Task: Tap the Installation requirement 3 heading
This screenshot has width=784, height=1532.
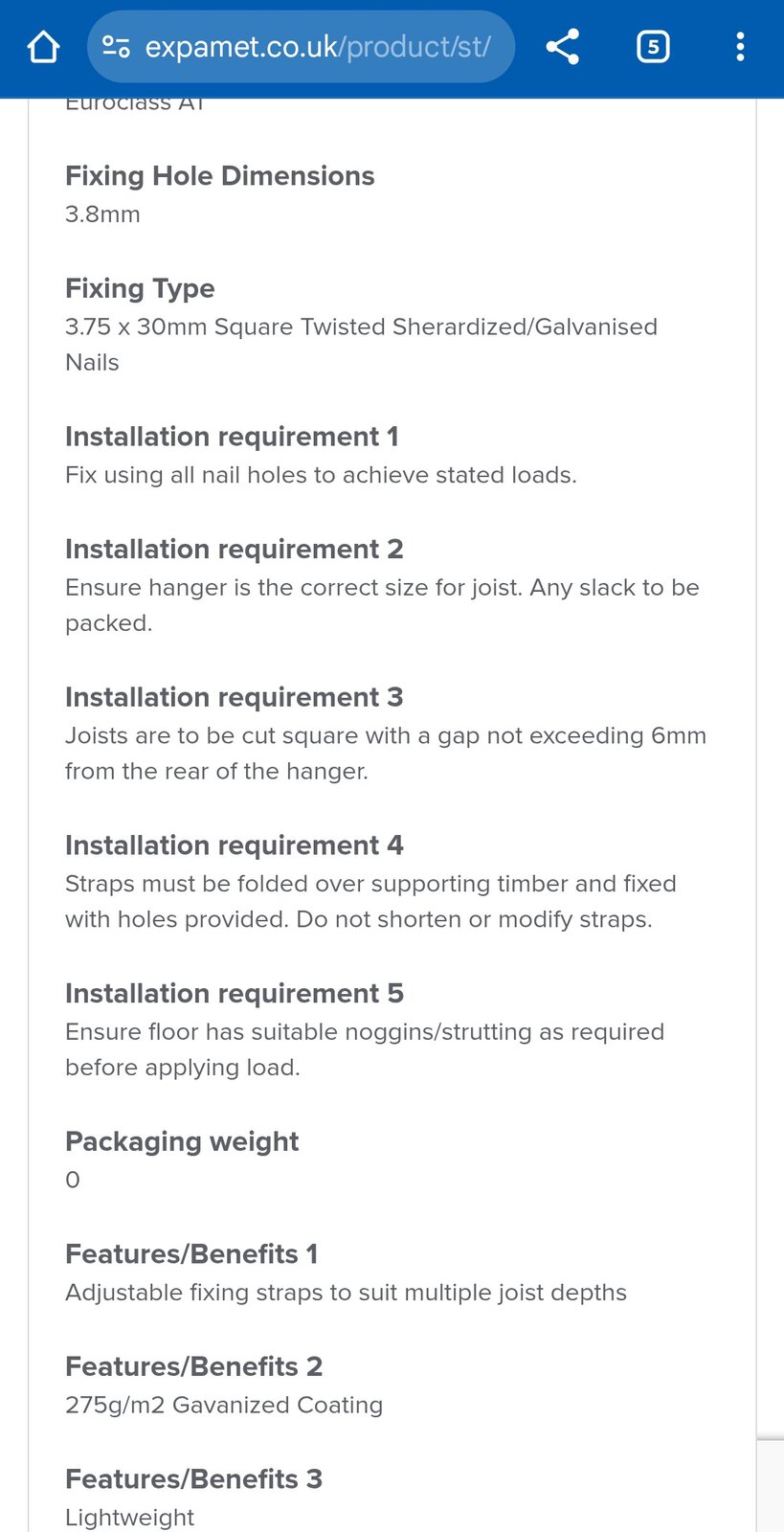Action: (x=234, y=698)
